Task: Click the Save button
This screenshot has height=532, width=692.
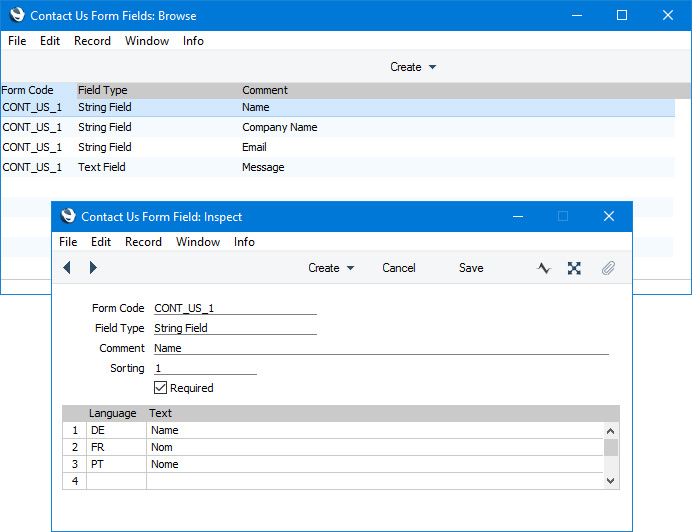Action: [x=471, y=268]
